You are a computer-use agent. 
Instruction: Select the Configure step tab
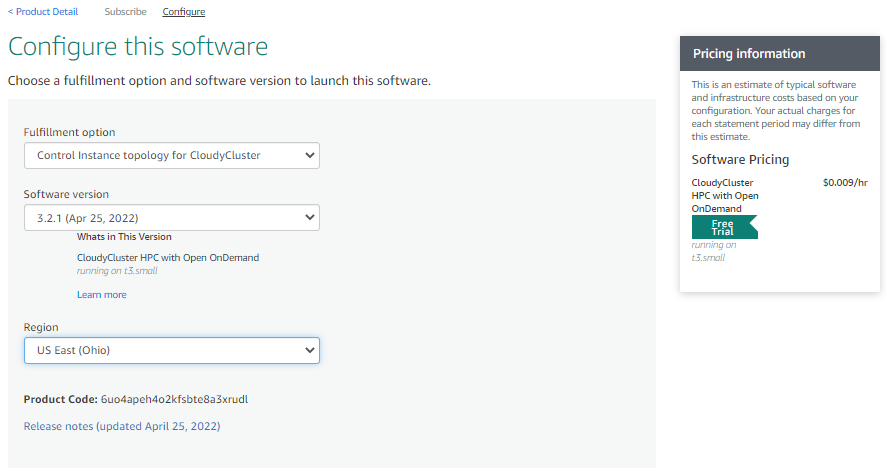click(x=184, y=11)
